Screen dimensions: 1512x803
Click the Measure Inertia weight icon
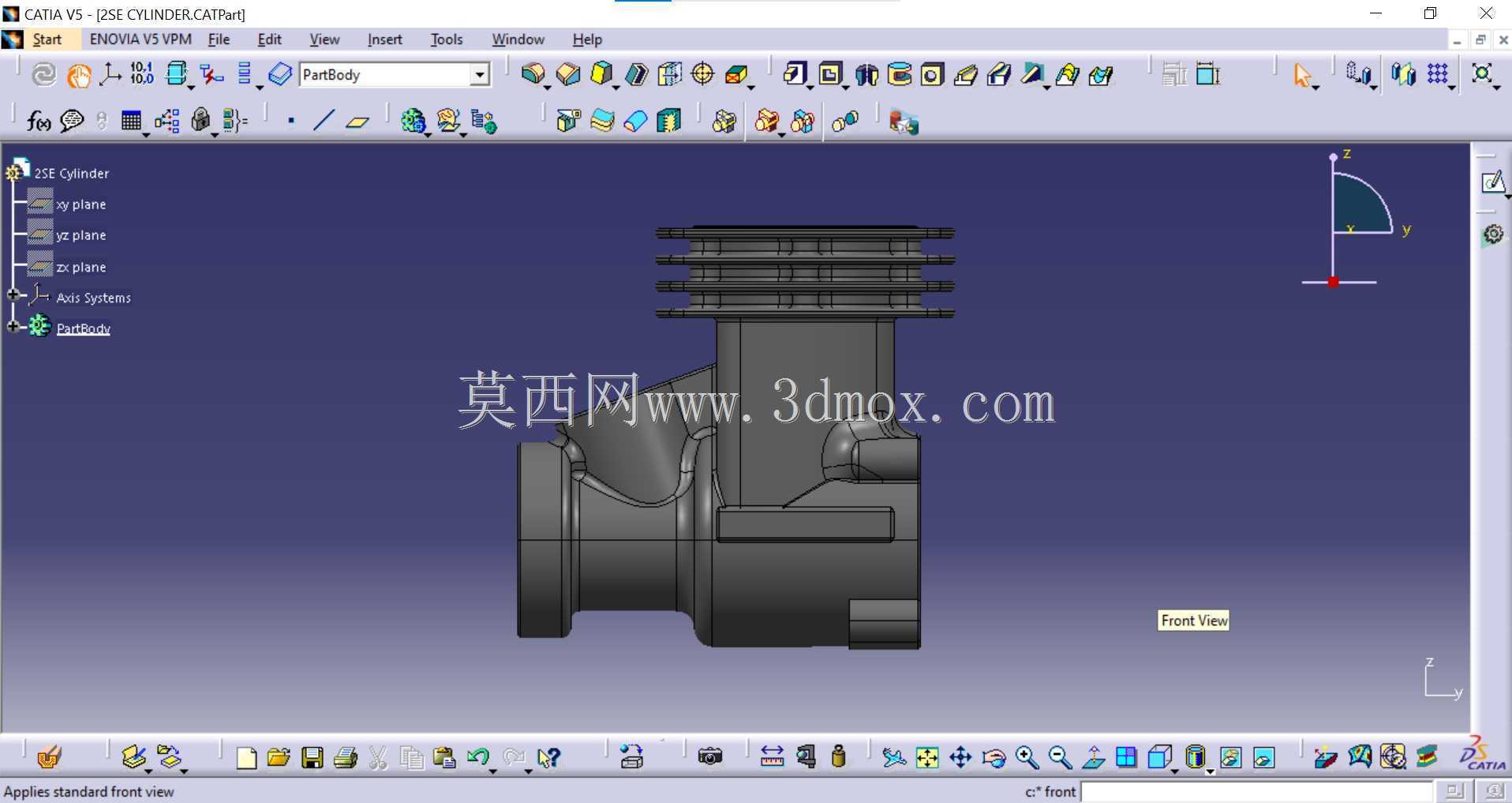click(x=839, y=756)
